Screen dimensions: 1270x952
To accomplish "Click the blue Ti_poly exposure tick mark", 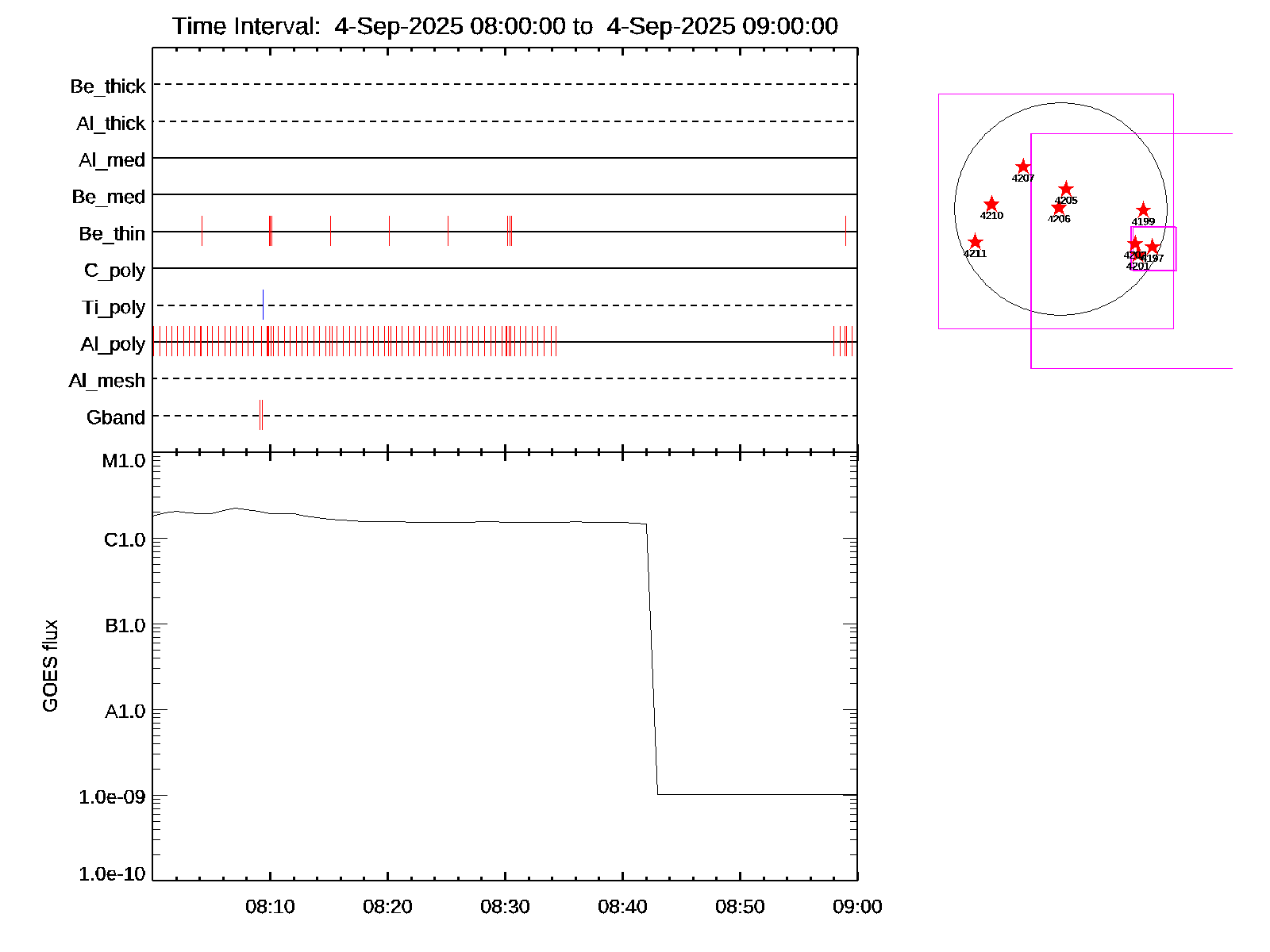I will (x=263, y=305).
